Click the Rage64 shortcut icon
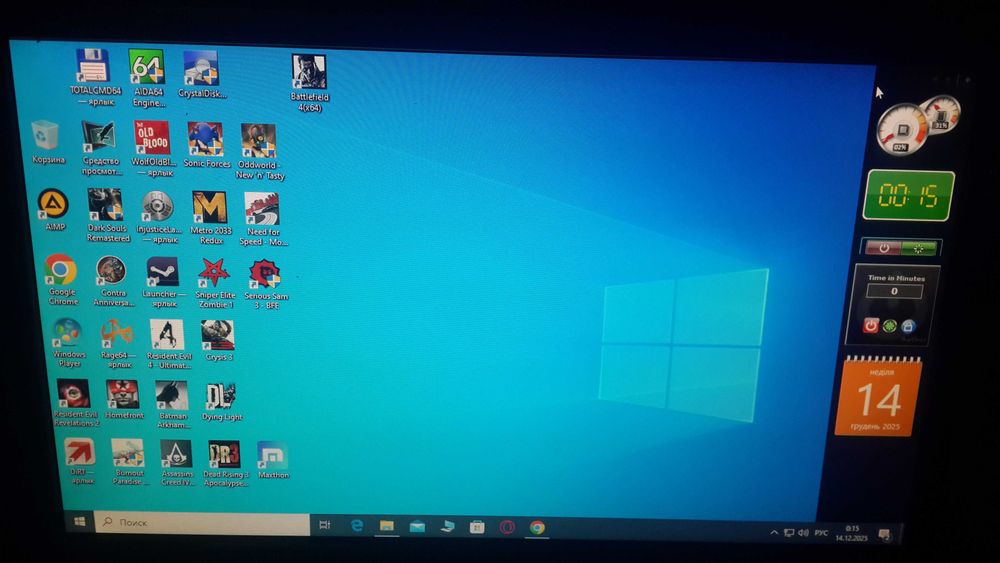Screen dimensions: 1000x563 click(117, 333)
